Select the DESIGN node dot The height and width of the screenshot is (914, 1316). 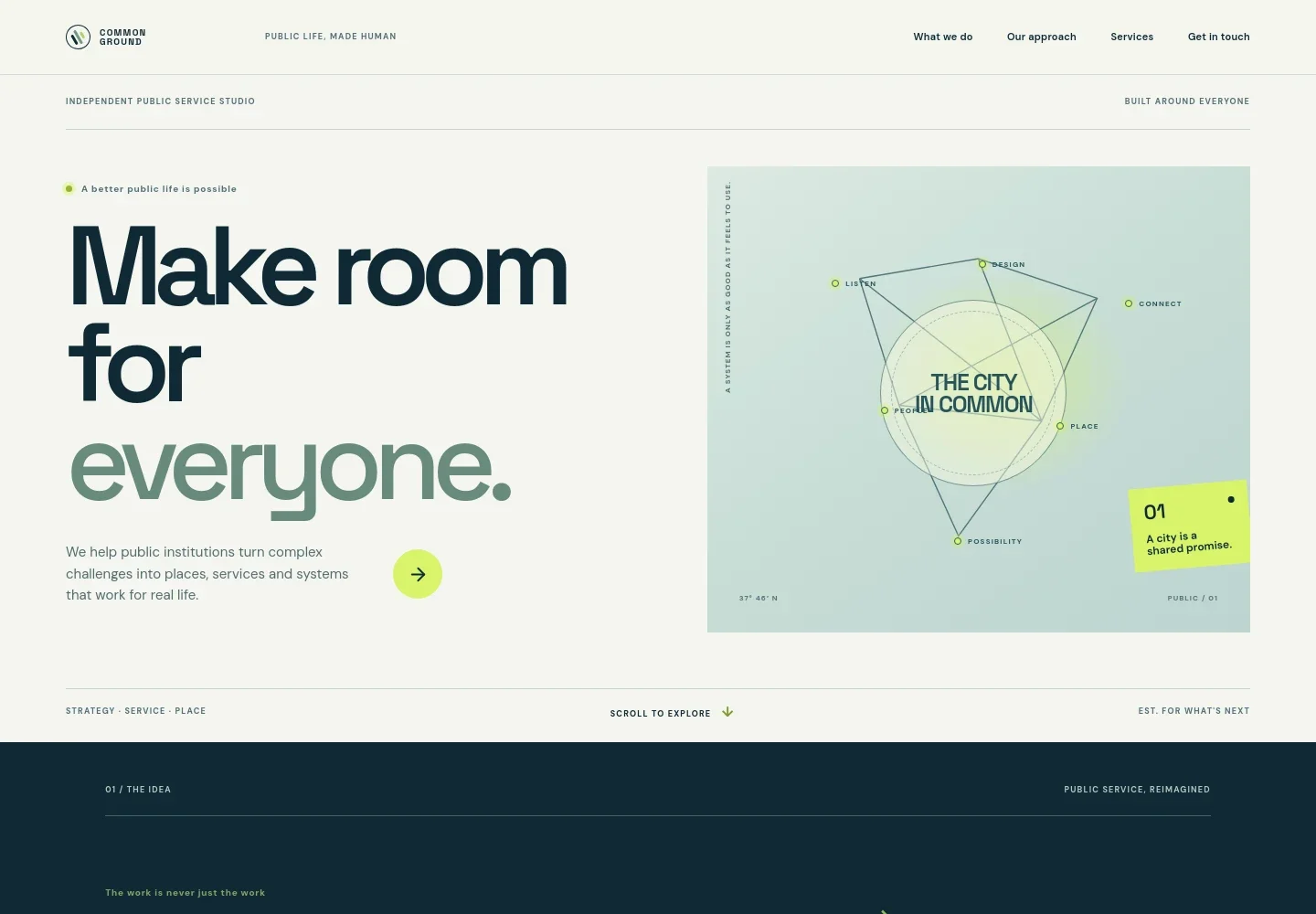coord(982,264)
